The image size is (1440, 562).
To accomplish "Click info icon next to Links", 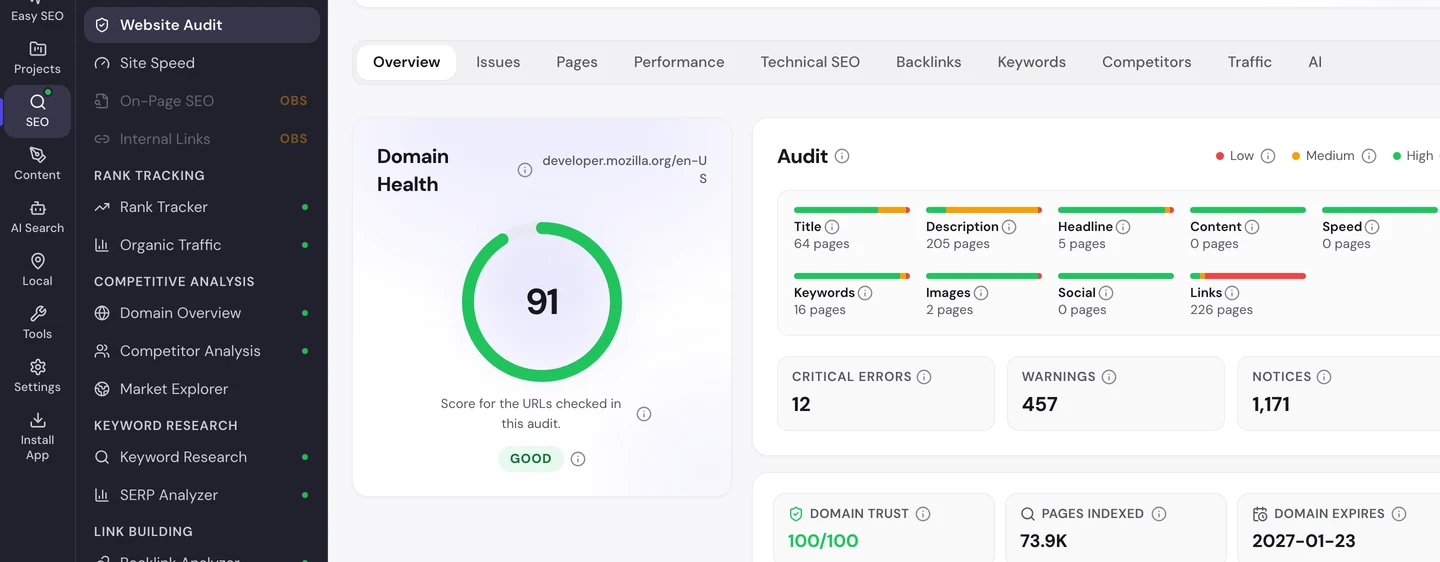I will (x=1232, y=293).
